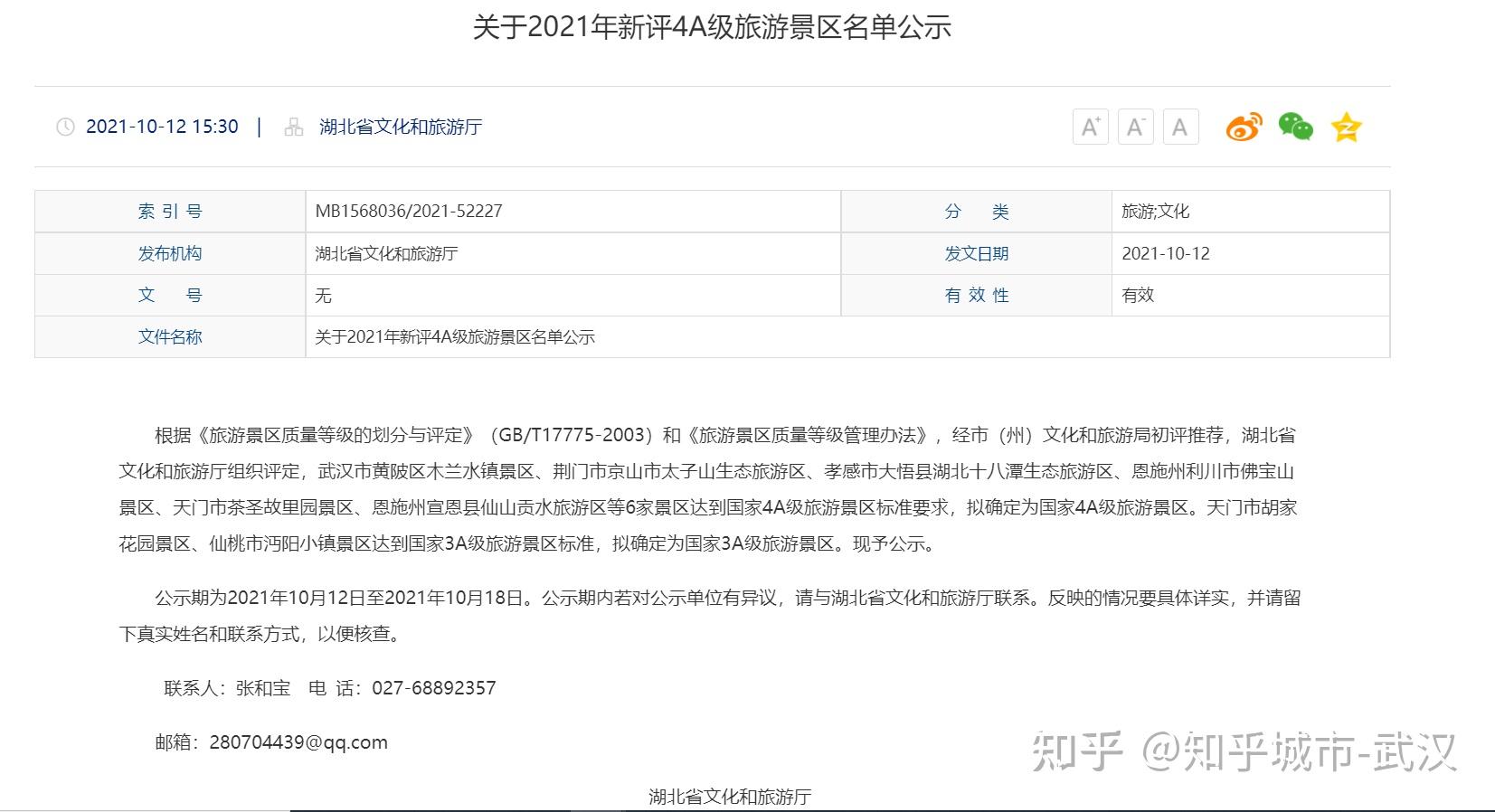Decrease font size with A- button
1495x812 pixels.
pos(1135,127)
